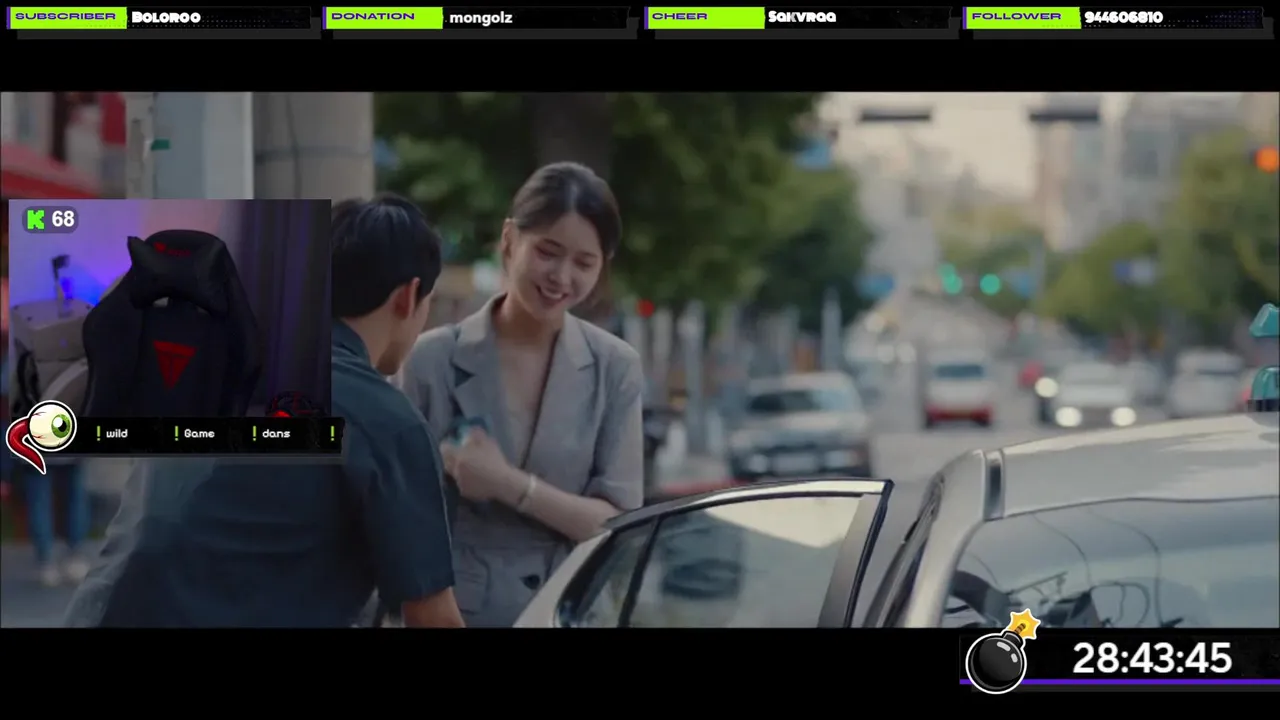Click the SUBSCRIBER label
Image resolution: width=1280 pixels, height=720 pixels.
[x=67, y=17]
